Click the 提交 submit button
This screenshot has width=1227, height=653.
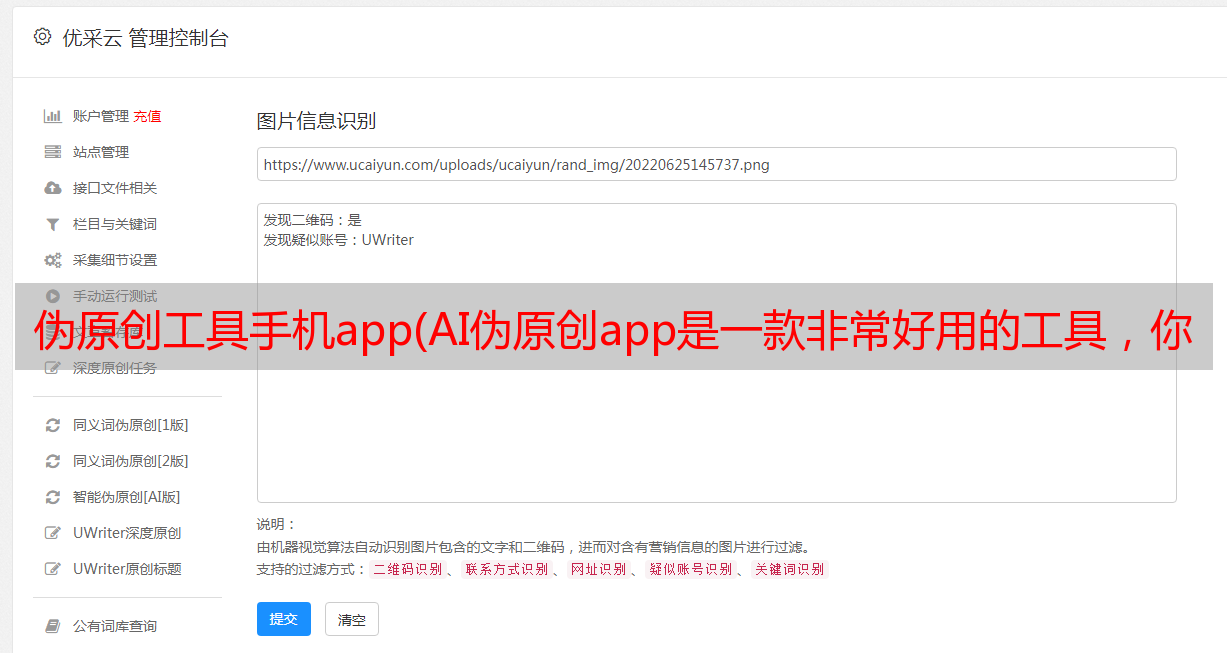coord(284,619)
